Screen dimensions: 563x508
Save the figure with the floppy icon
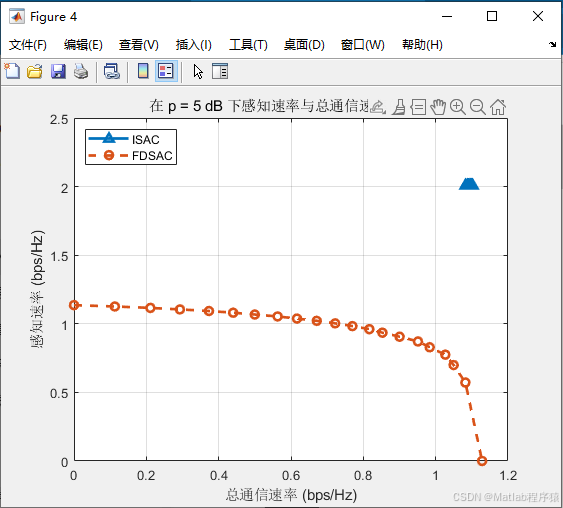(x=58, y=71)
